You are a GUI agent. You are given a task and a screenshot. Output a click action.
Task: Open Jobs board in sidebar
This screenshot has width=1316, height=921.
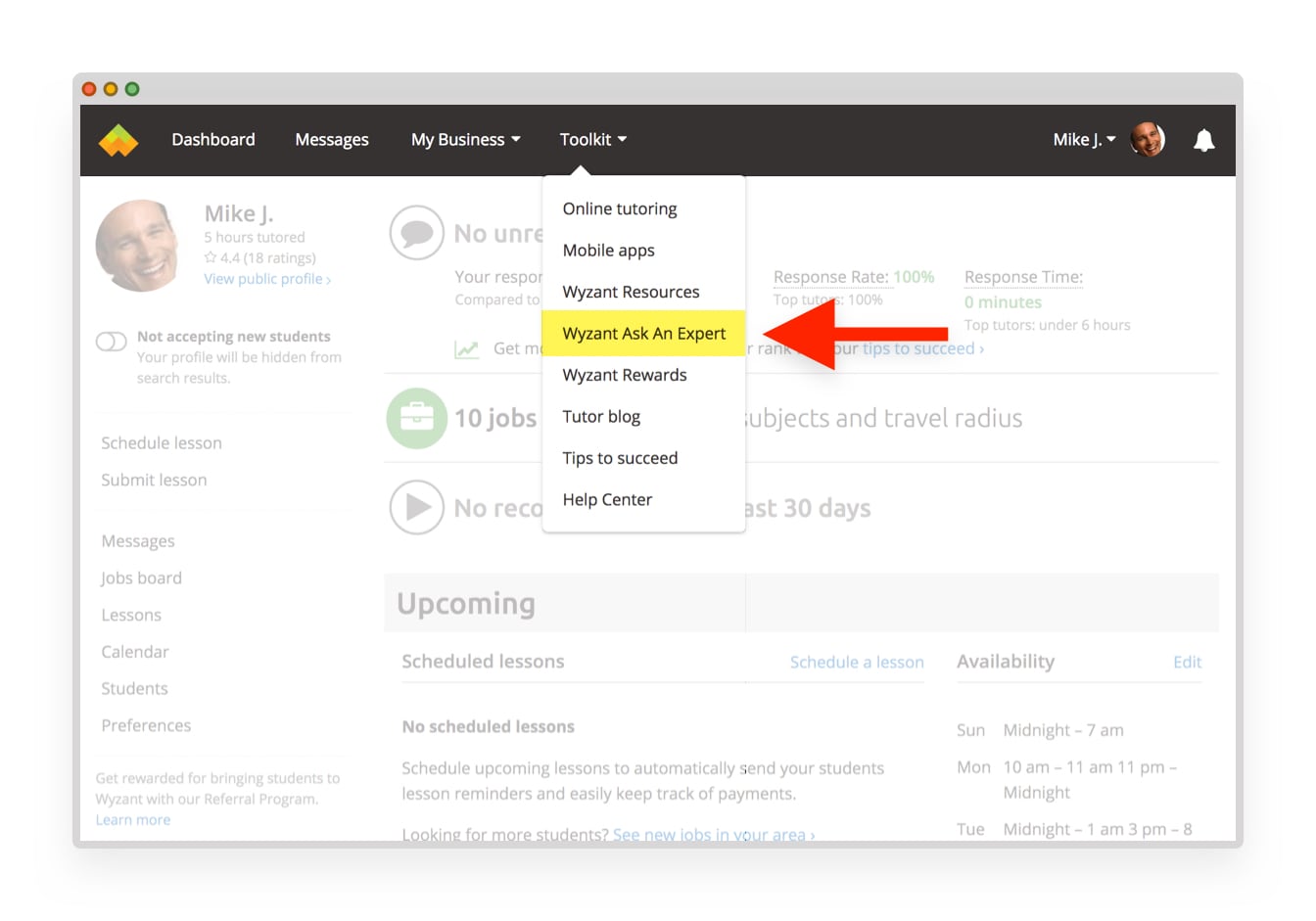click(141, 578)
